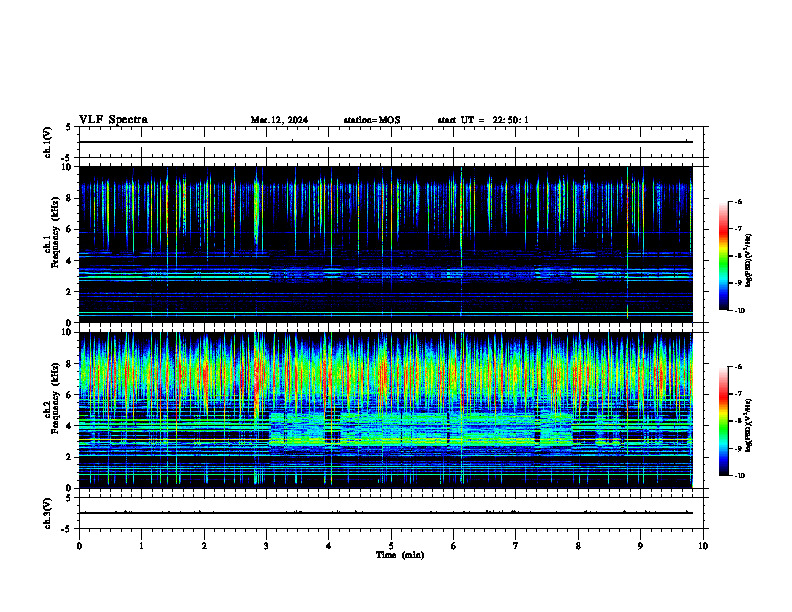
Task: Click time axis tick label "9"
Action: coord(640,546)
